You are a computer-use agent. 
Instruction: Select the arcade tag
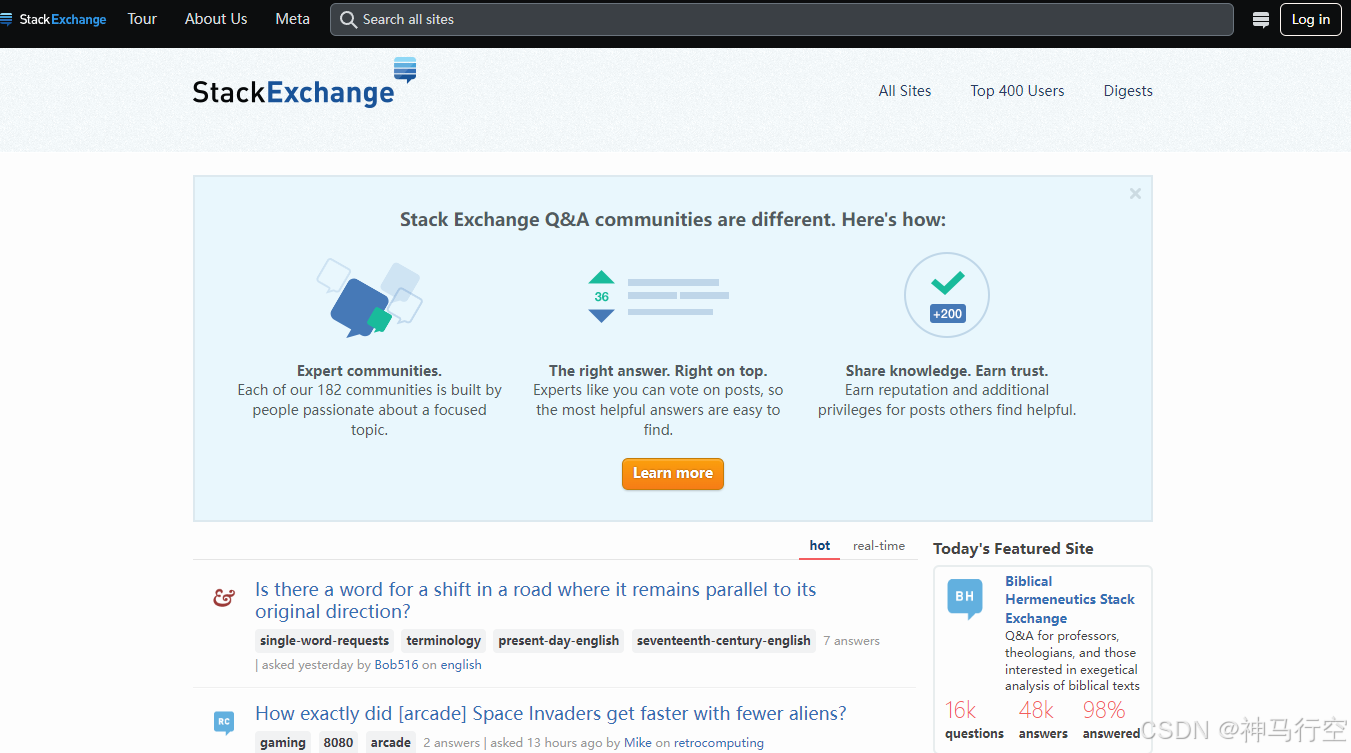391,743
